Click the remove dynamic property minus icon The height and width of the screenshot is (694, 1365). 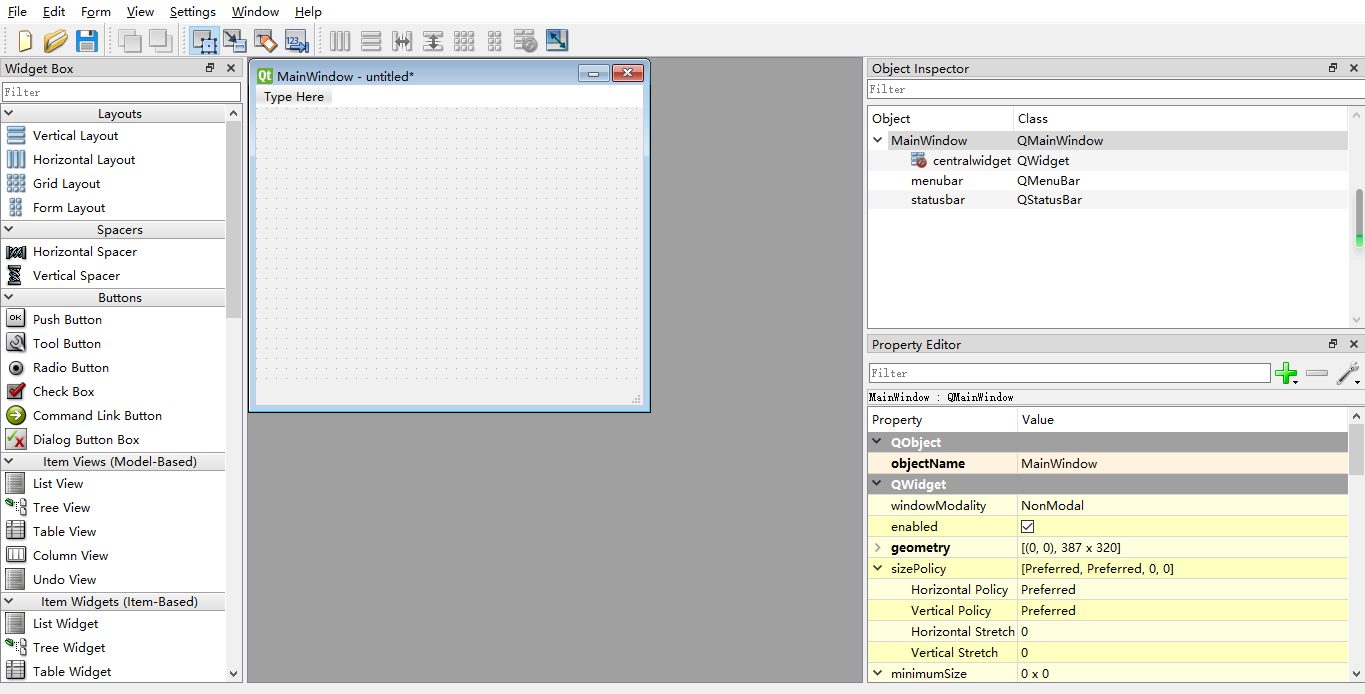coord(1317,373)
